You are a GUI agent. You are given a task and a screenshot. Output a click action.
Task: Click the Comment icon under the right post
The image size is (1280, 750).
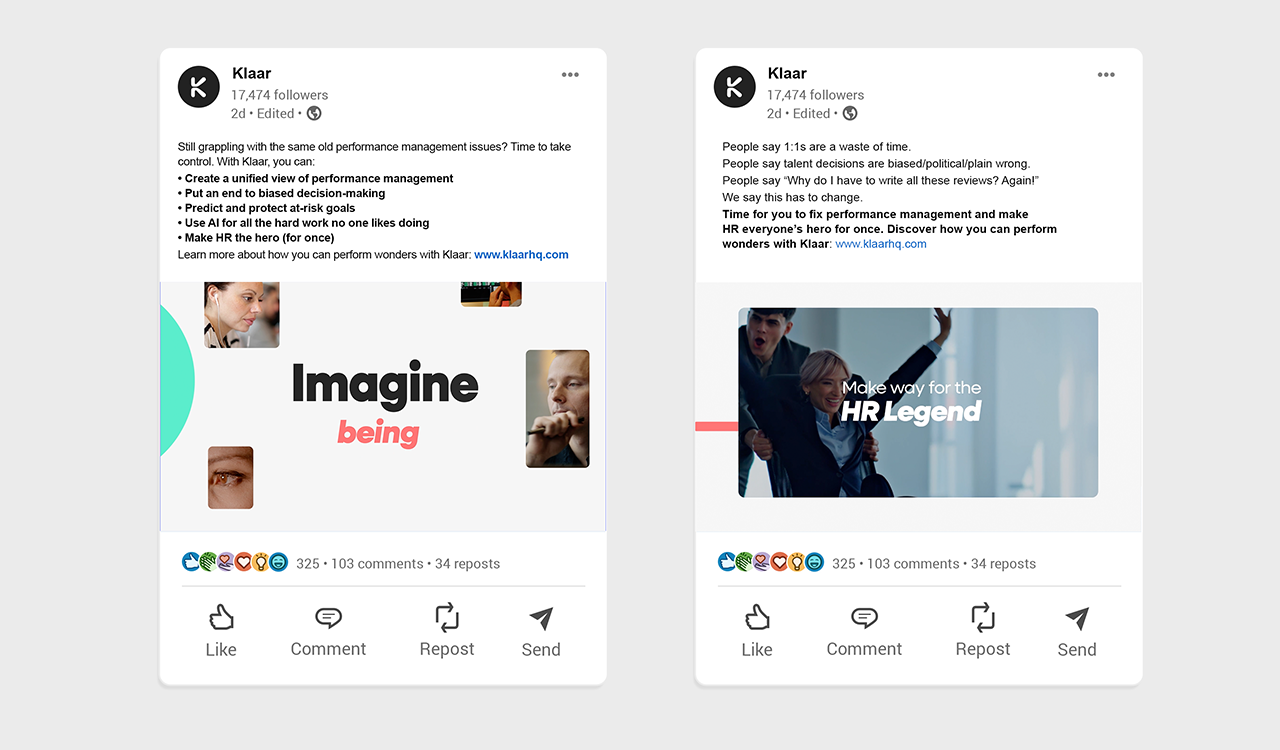tap(864, 617)
